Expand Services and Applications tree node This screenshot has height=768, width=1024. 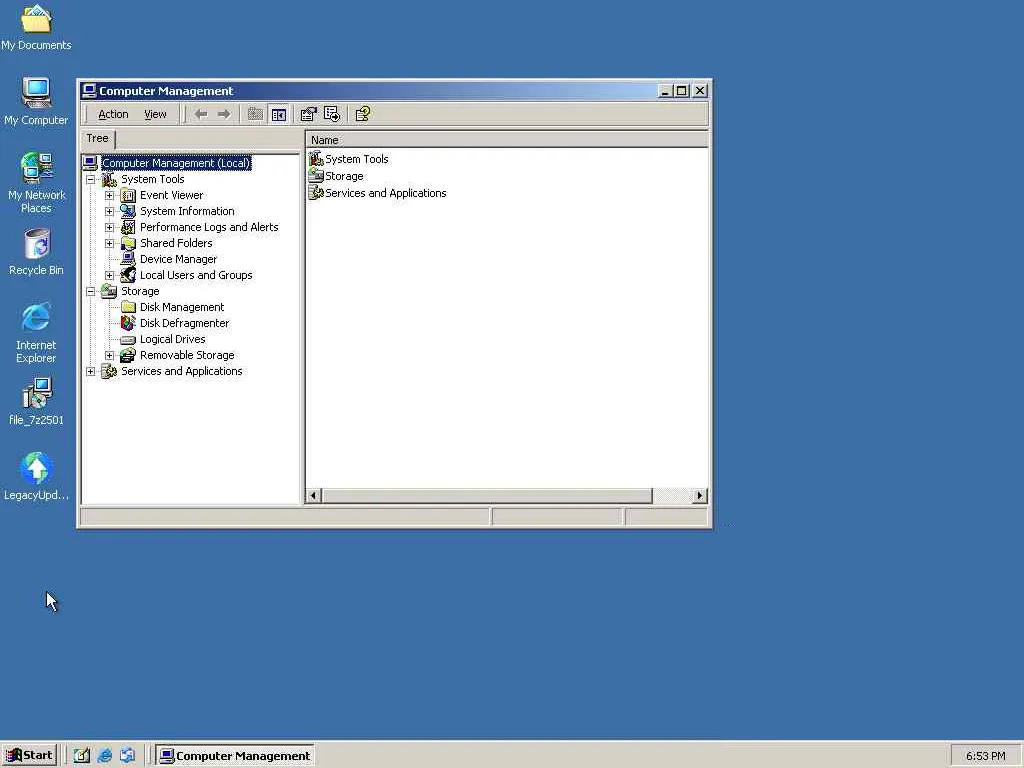pos(91,372)
